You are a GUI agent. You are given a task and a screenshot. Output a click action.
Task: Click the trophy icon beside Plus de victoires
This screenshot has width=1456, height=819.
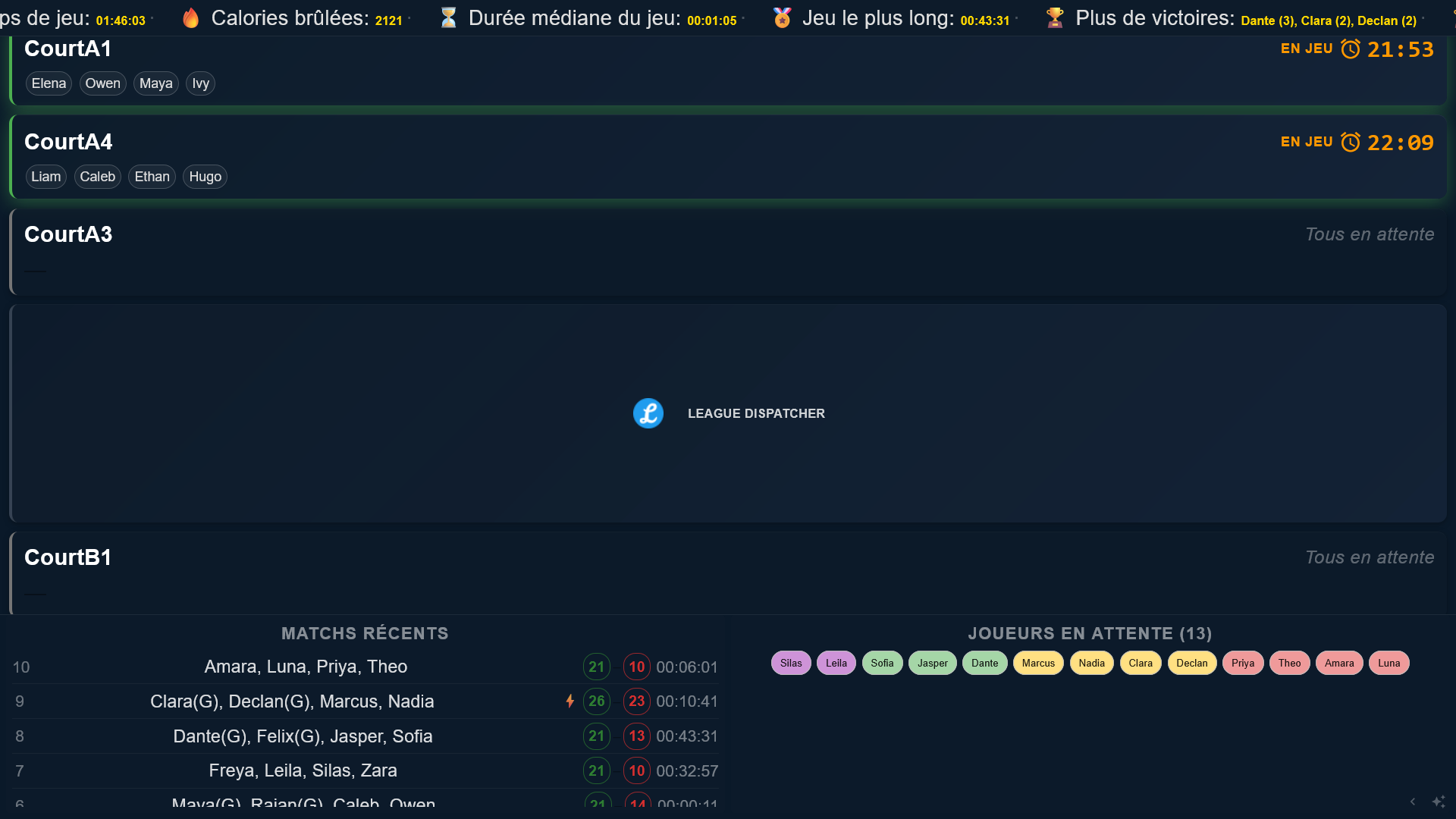coord(1055,18)
